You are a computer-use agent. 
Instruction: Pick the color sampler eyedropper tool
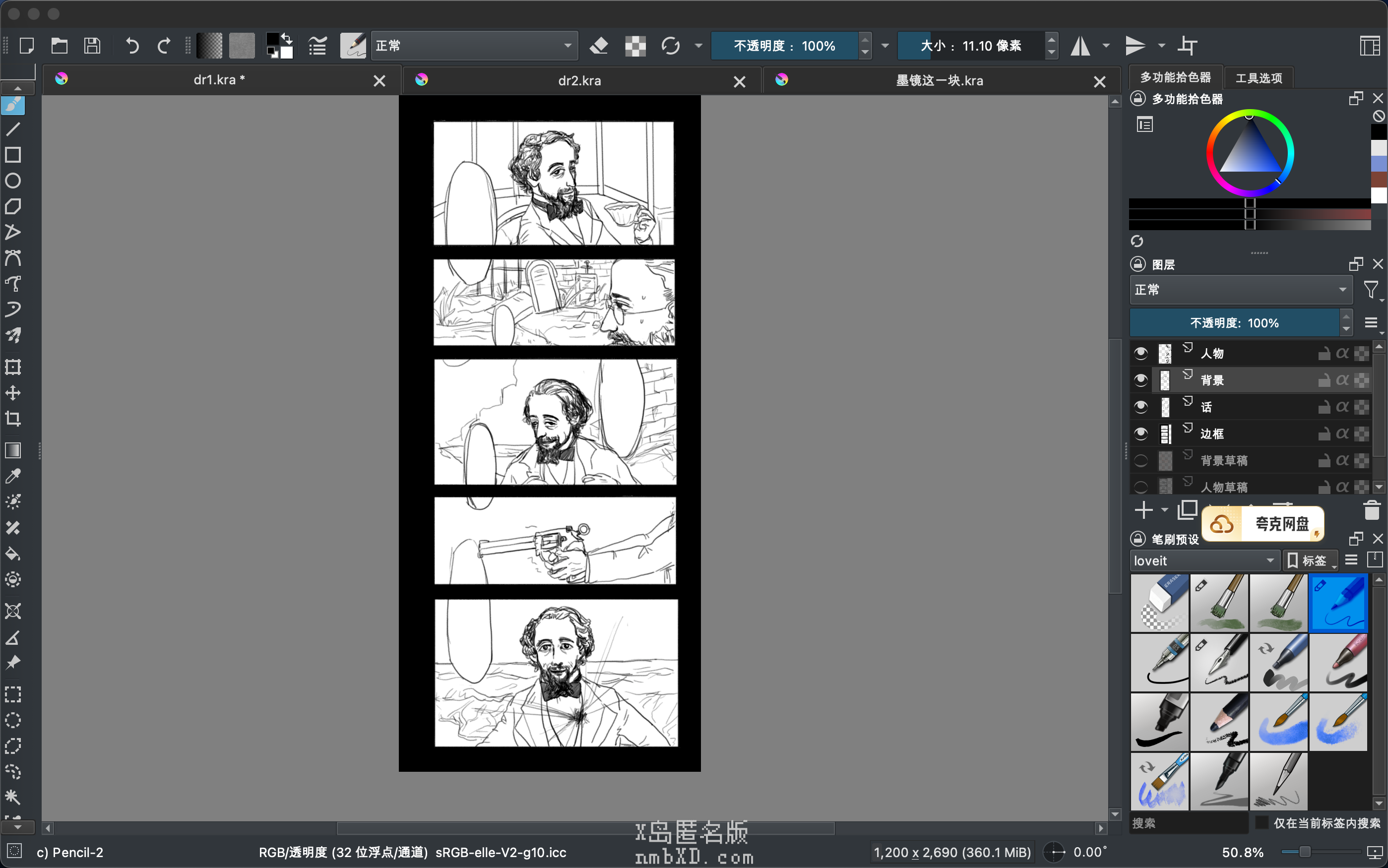pyautogui.click(x=12, y=476)
